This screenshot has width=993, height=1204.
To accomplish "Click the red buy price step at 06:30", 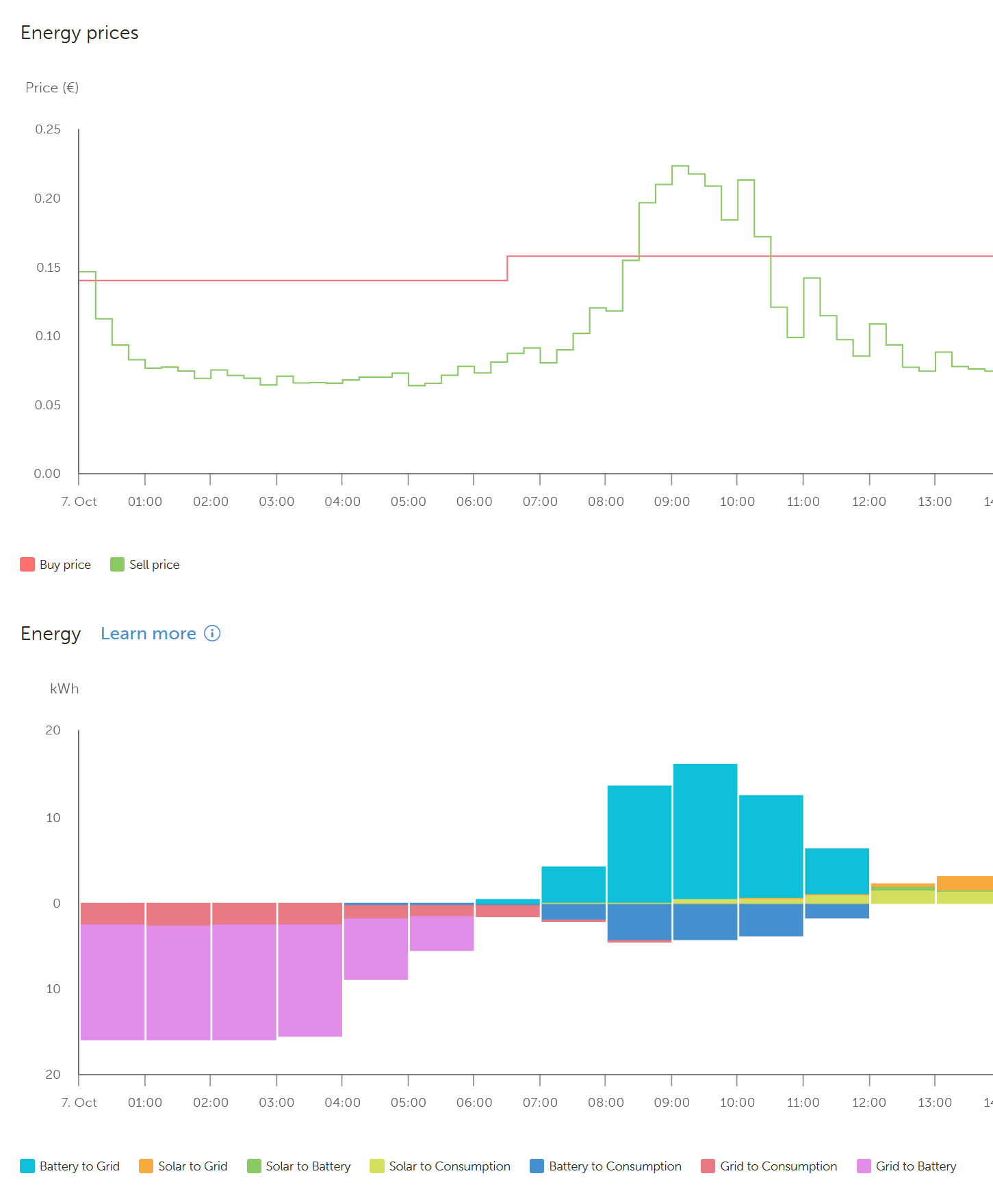I will (507, 268).
